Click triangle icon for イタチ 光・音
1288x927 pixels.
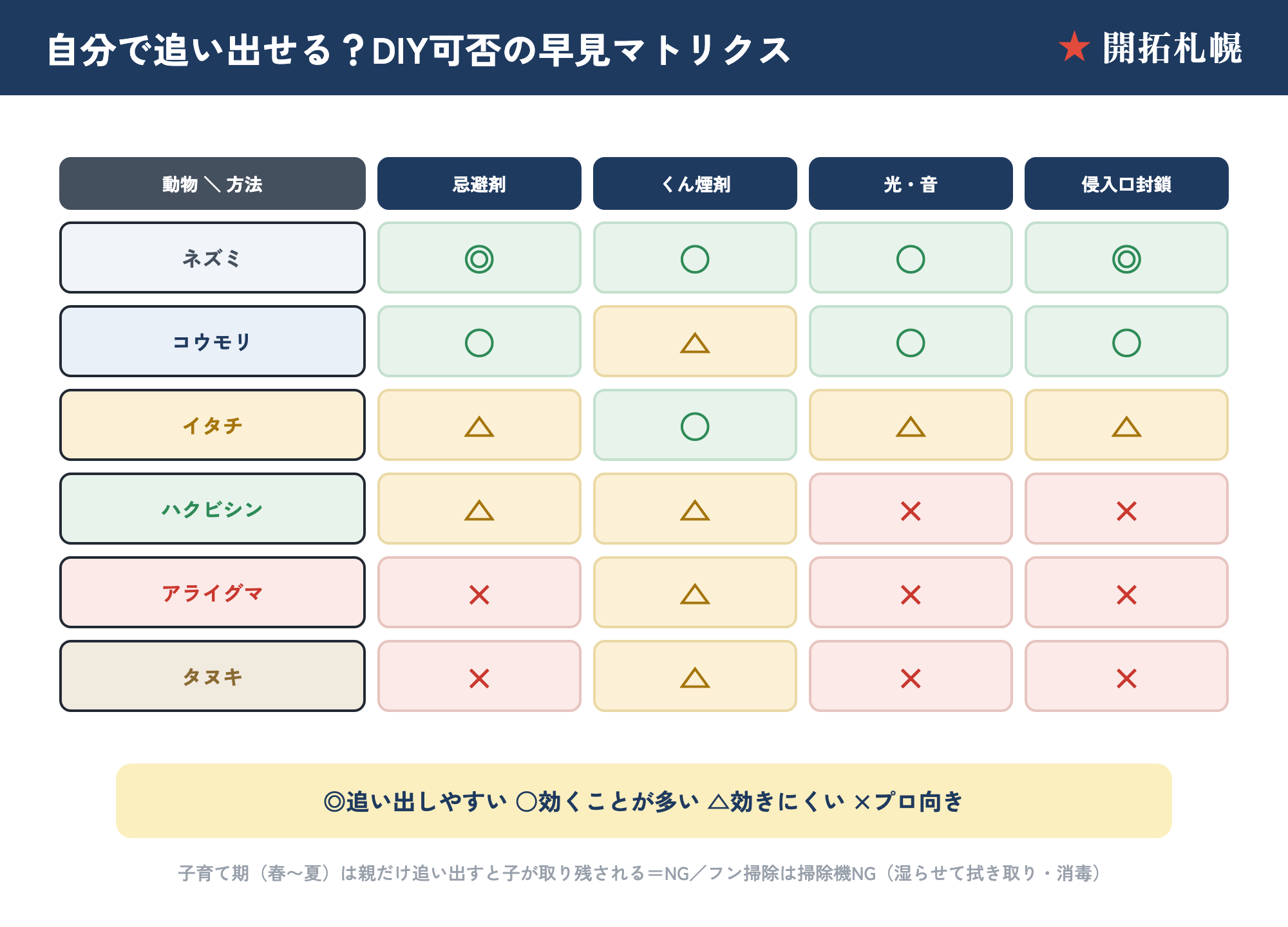[x=911, y=427]
